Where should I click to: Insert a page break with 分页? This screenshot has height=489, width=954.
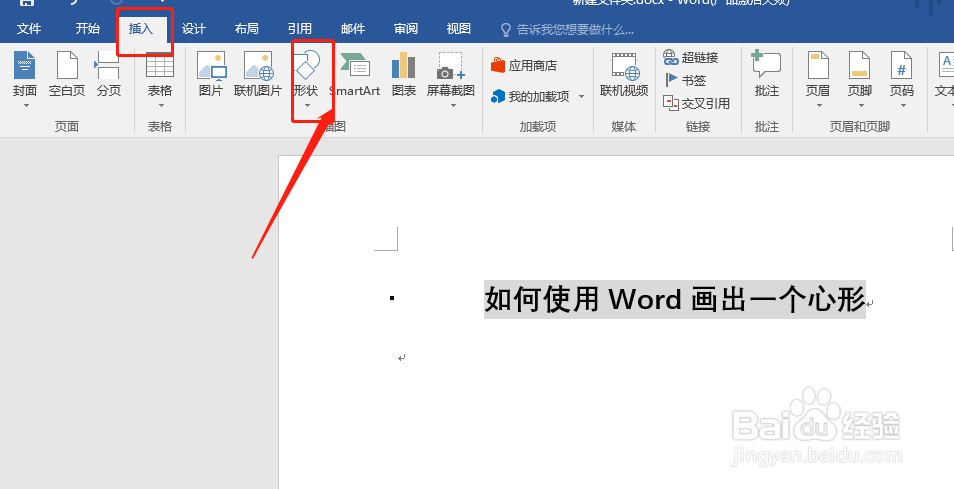pos(108,74)
